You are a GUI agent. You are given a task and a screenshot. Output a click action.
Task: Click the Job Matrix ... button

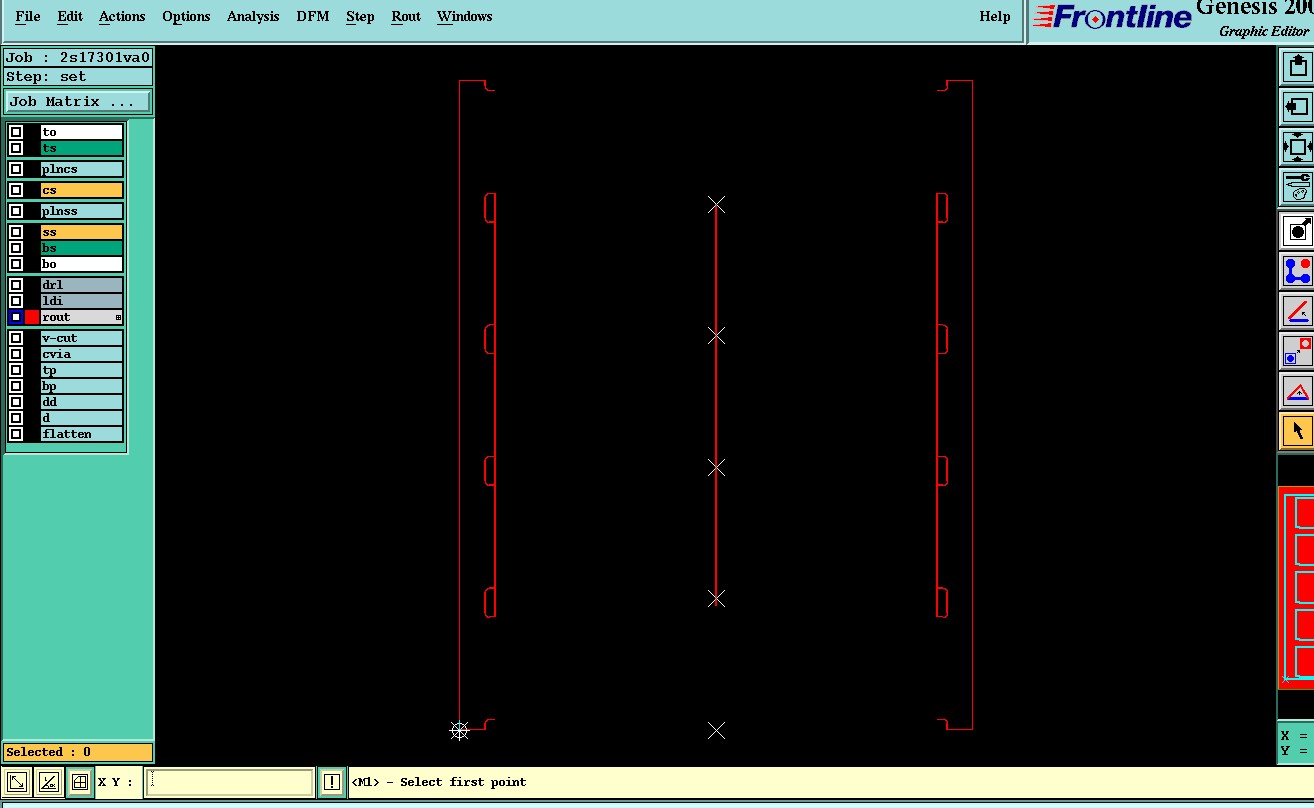click(x=78, y=102)
